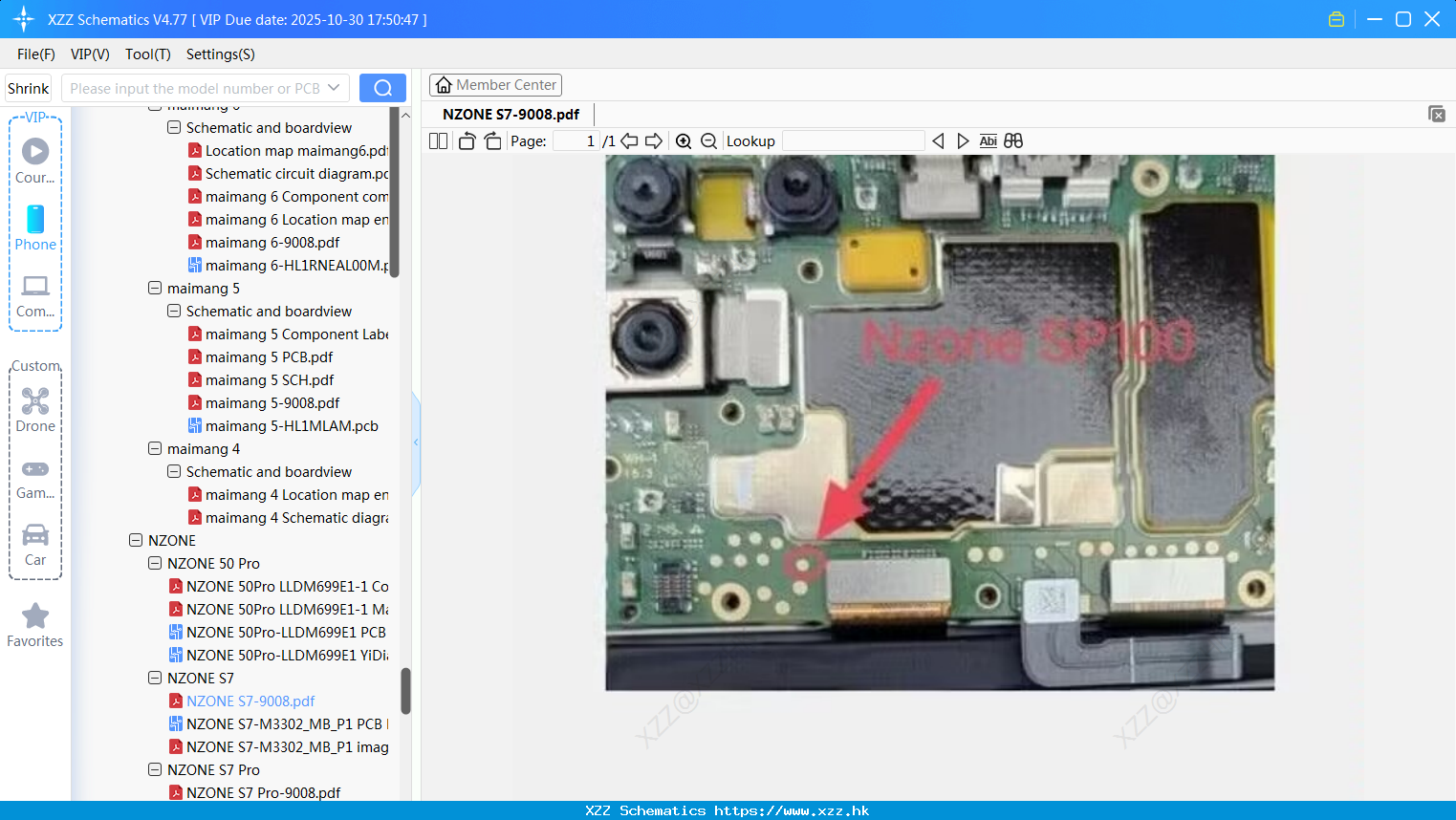Click the blue search button

point(382,88)
